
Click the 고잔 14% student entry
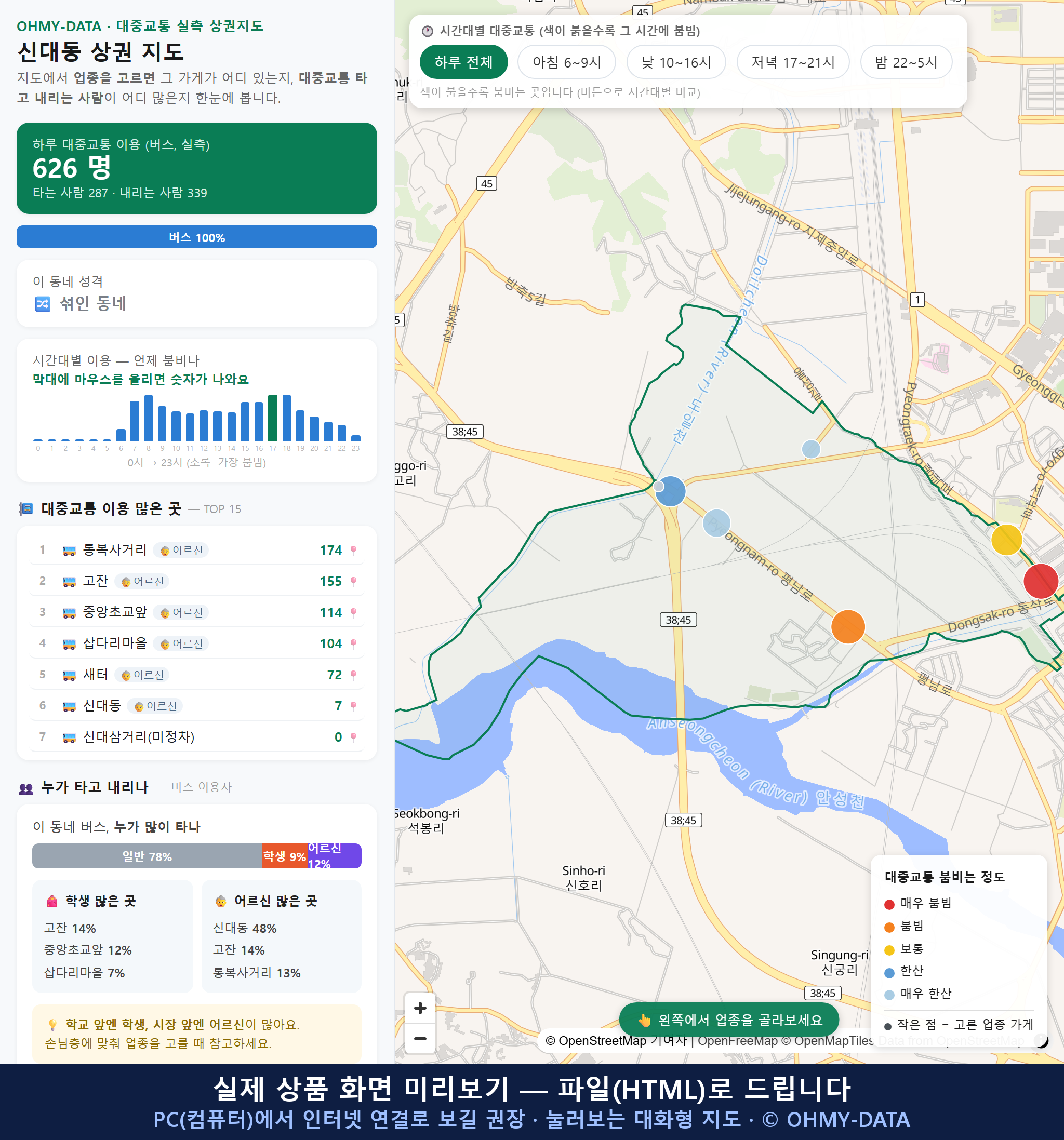(70, 928)
